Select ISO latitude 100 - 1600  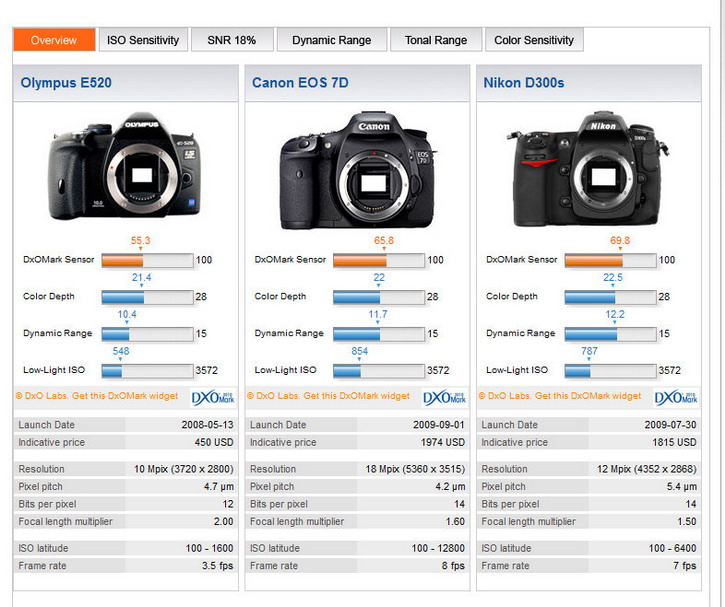tap(209, 548)
